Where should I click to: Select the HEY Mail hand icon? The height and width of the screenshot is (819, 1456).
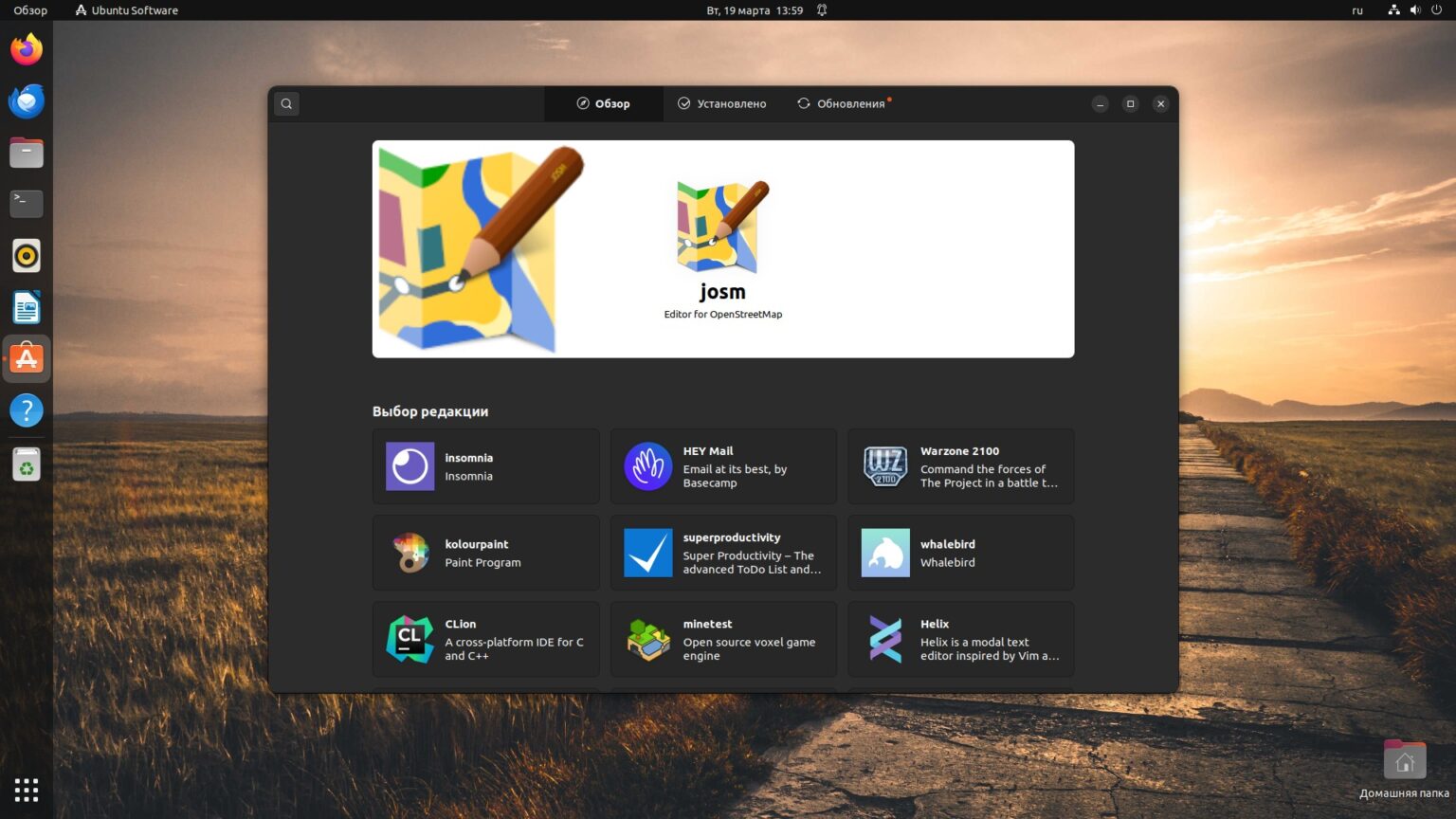click(647, 465)
